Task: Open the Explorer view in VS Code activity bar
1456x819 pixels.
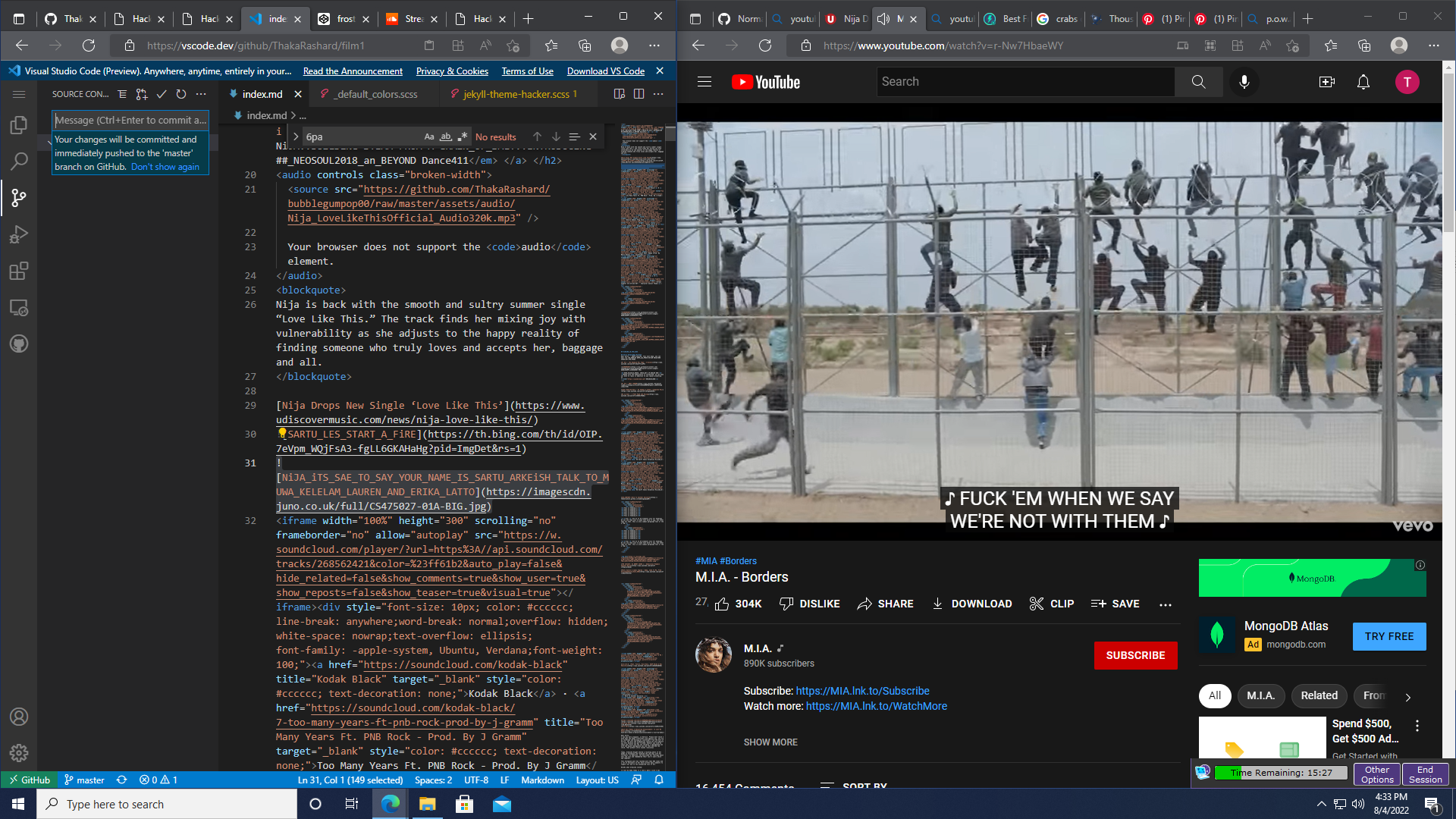Action: click(19, 125)
